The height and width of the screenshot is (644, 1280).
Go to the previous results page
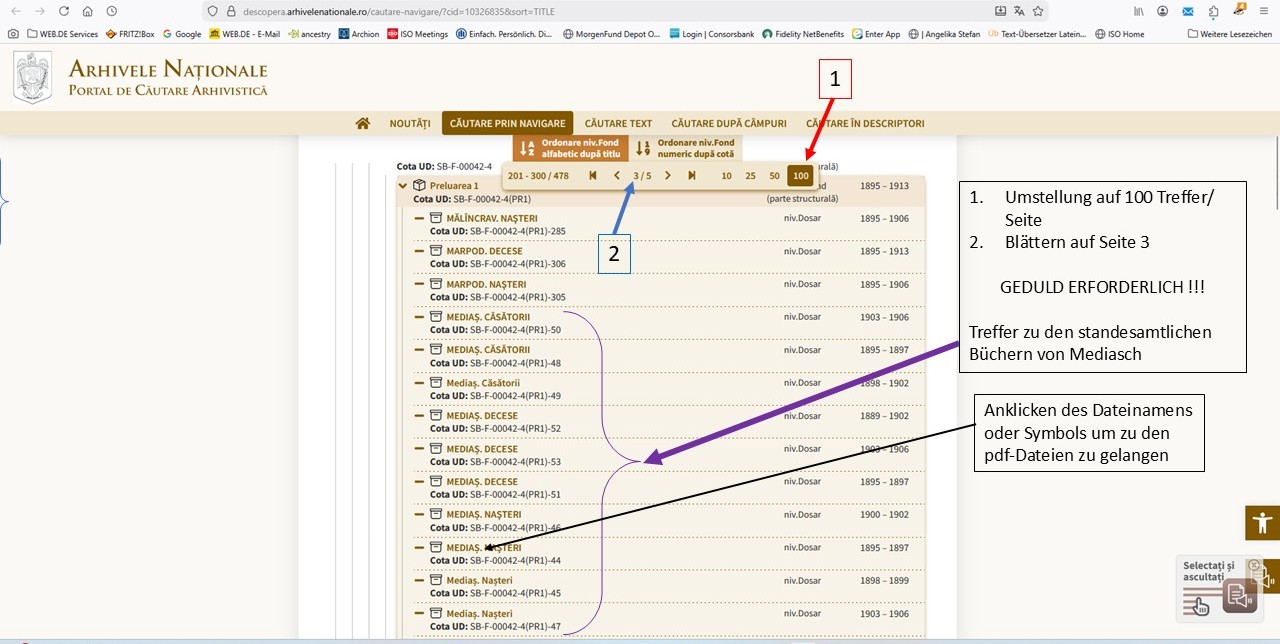tap(617, 176)
